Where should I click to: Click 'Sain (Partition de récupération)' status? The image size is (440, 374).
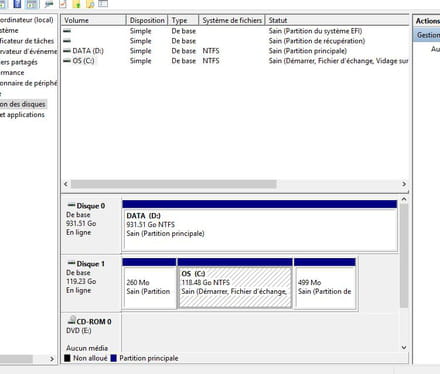click(317, 41)
